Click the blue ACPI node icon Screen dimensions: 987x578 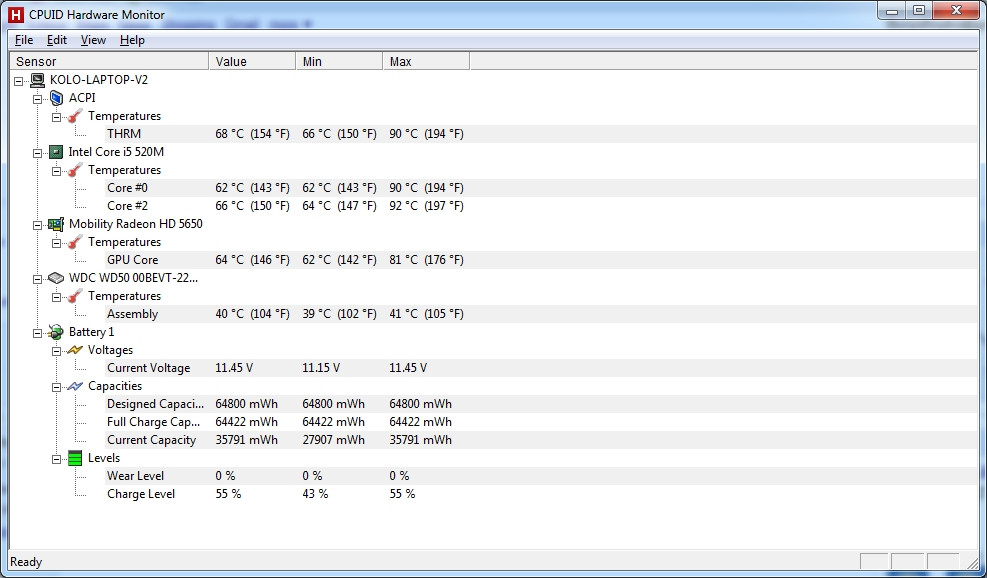[x=57, y=98]
